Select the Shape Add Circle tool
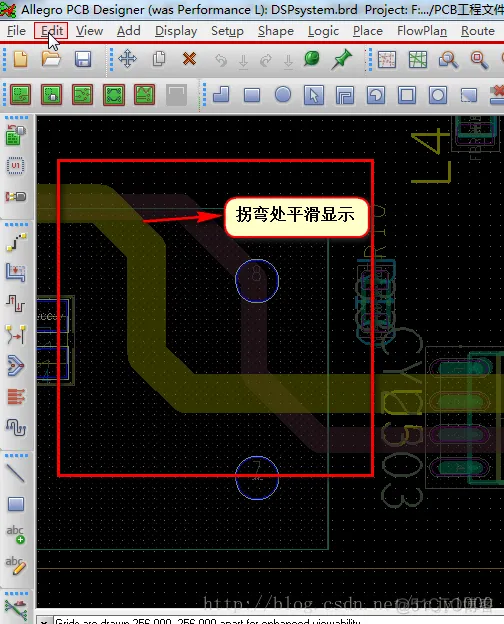Screen dimensions: 504x624 click(283, 95)
